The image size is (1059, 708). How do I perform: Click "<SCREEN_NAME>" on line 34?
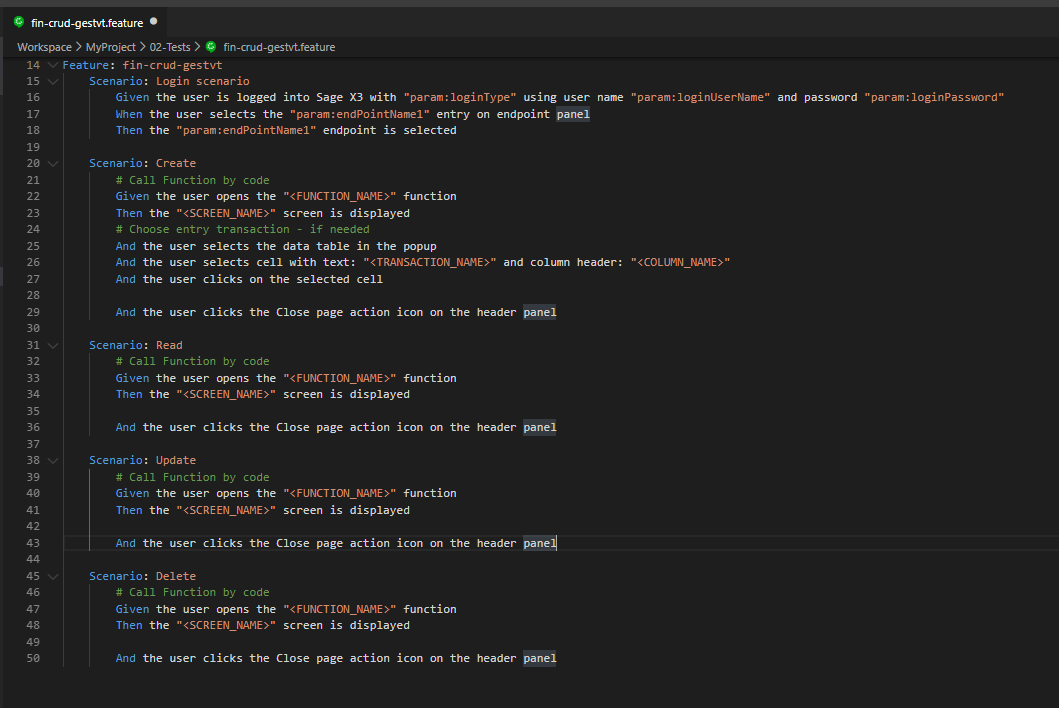coord(226,395)
